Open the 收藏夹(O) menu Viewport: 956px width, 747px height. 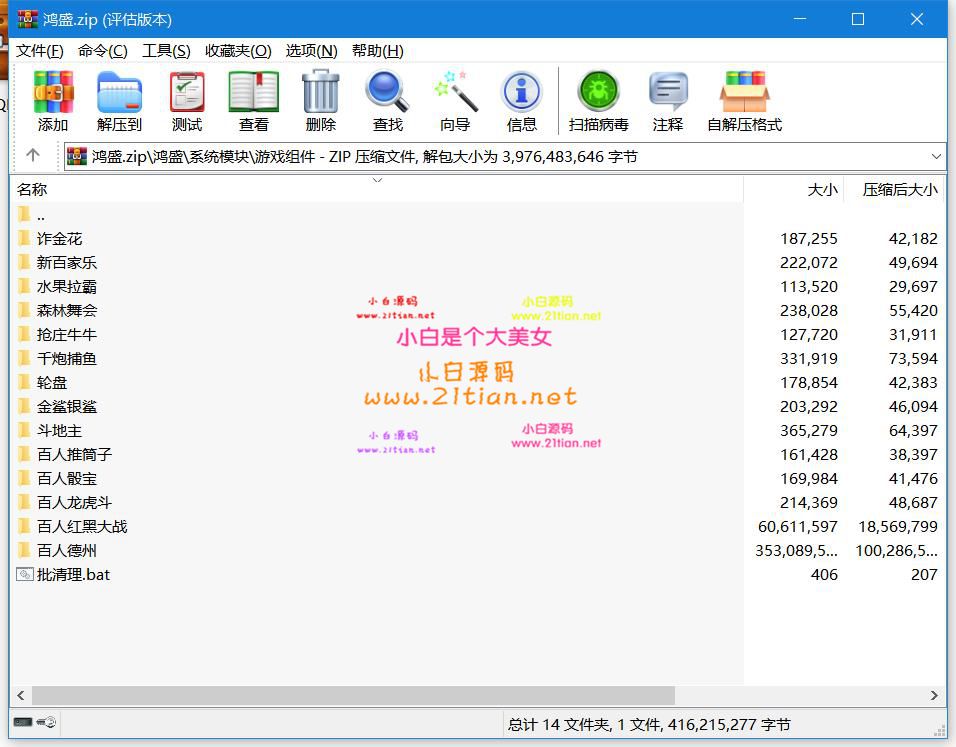(x=238, y=50)
